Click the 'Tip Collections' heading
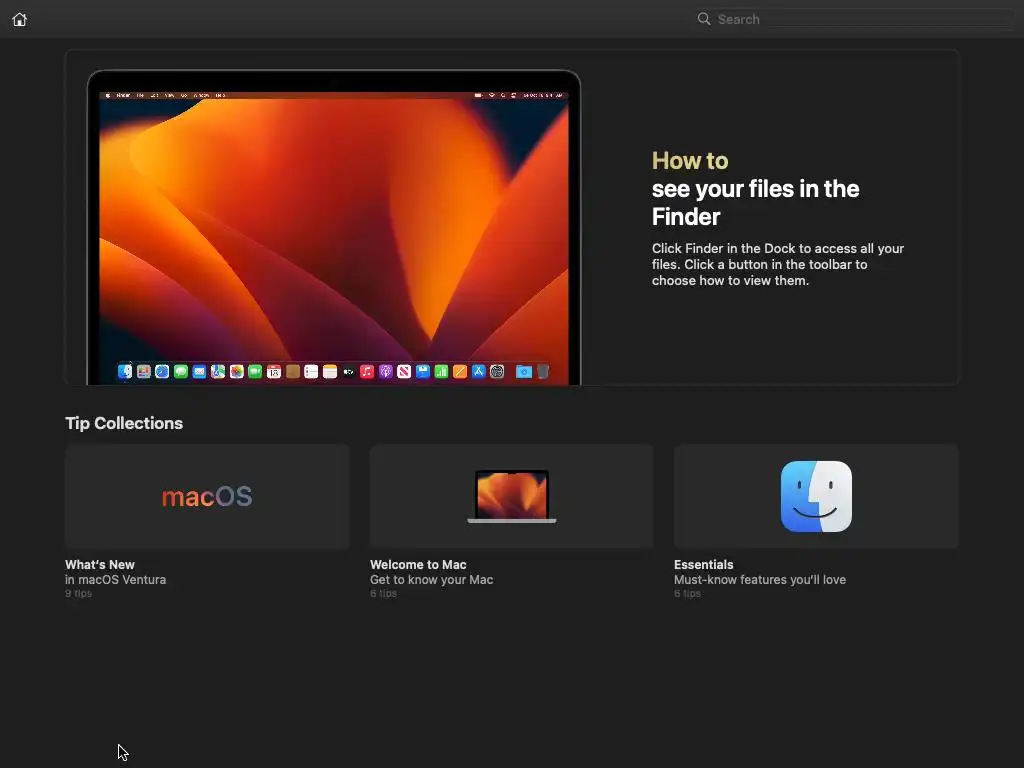 (124, 423)
